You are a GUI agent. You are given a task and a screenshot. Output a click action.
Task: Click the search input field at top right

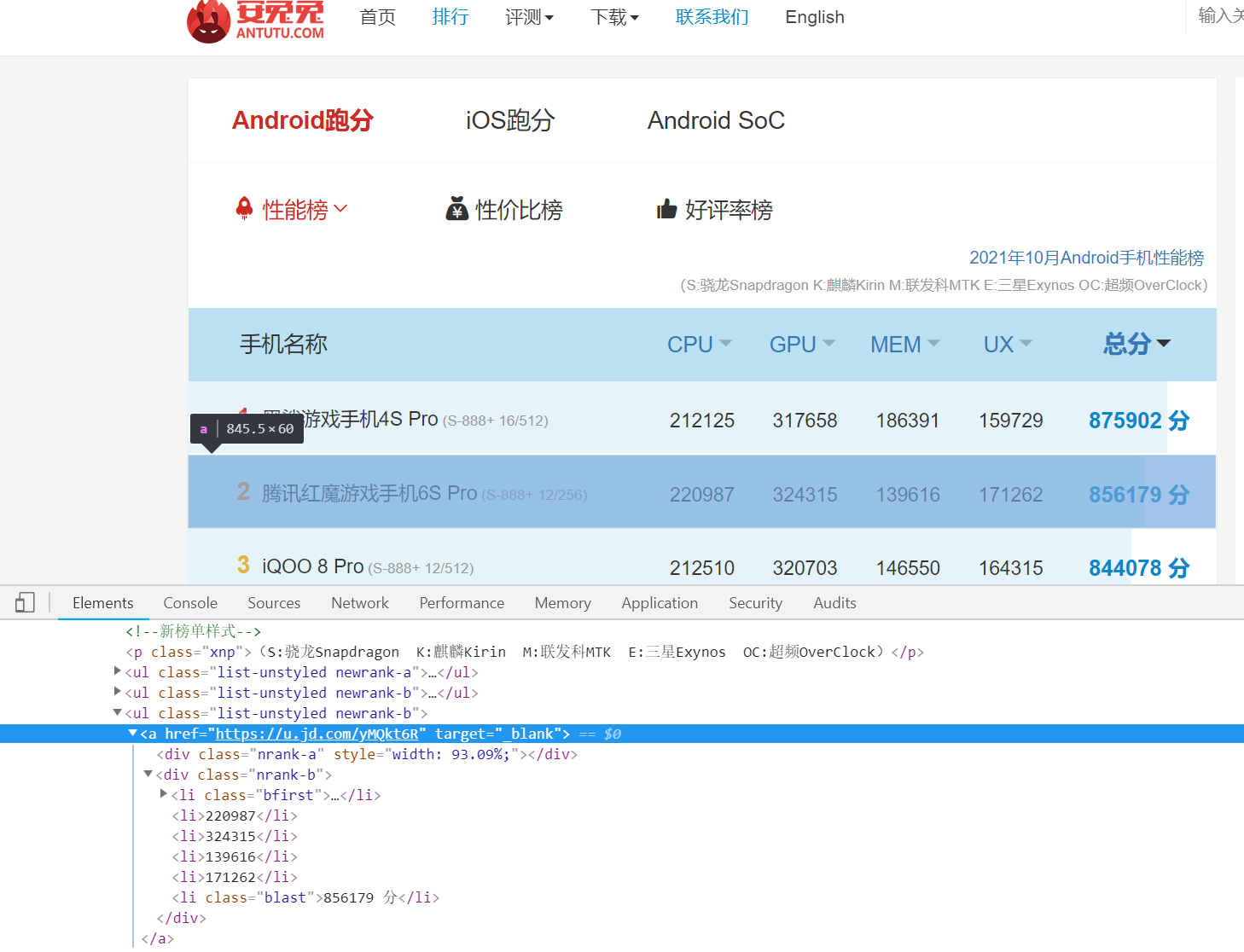[x=1220, y=15]
